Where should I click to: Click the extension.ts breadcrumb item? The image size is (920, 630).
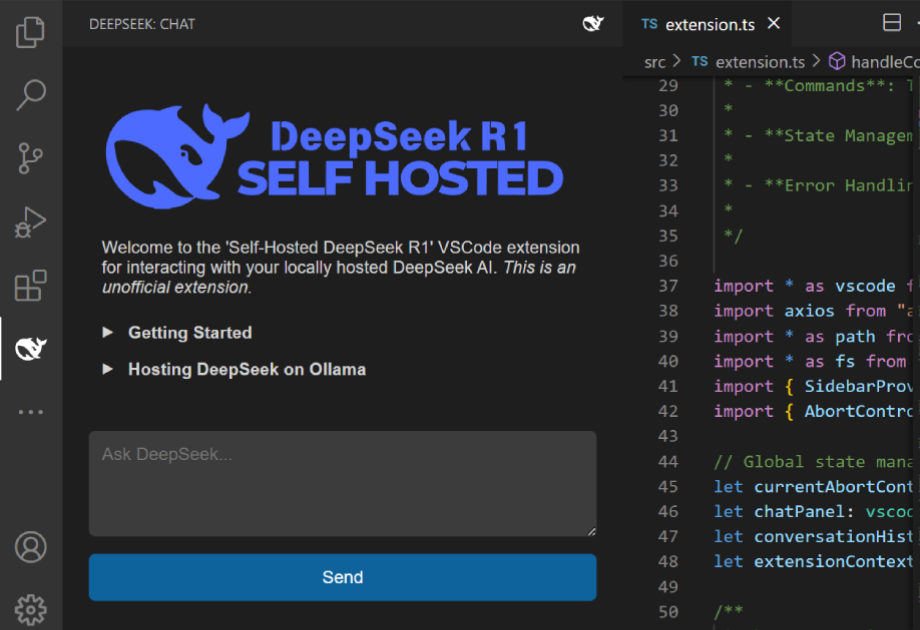pos(759,62)
